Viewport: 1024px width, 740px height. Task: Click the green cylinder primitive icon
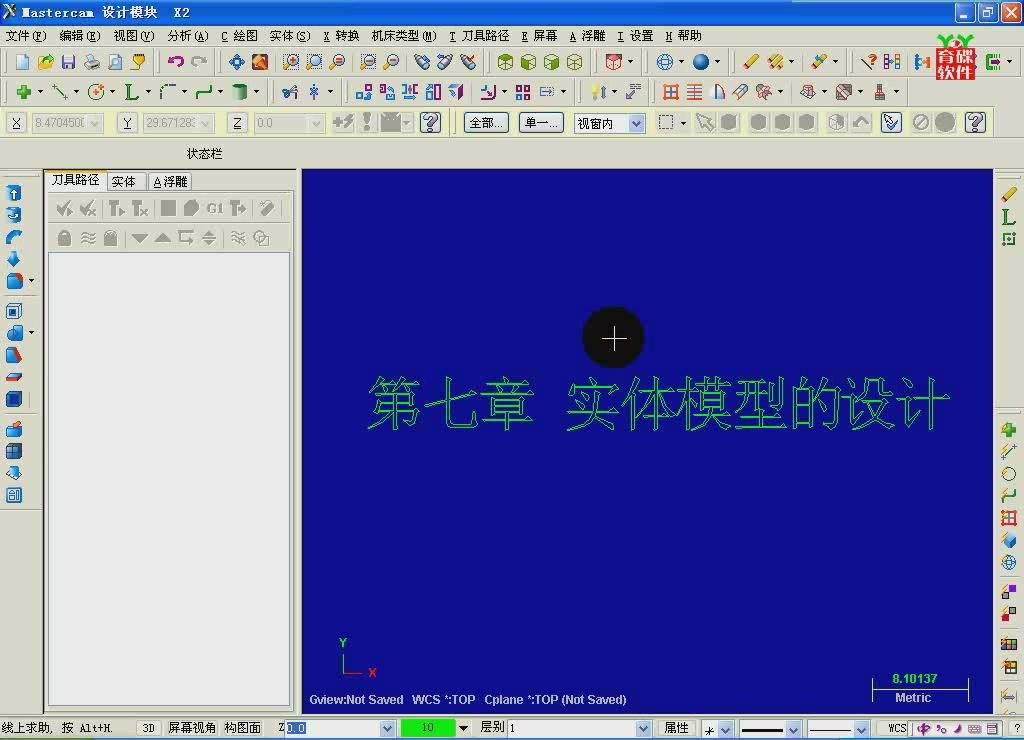coord(240,92)
